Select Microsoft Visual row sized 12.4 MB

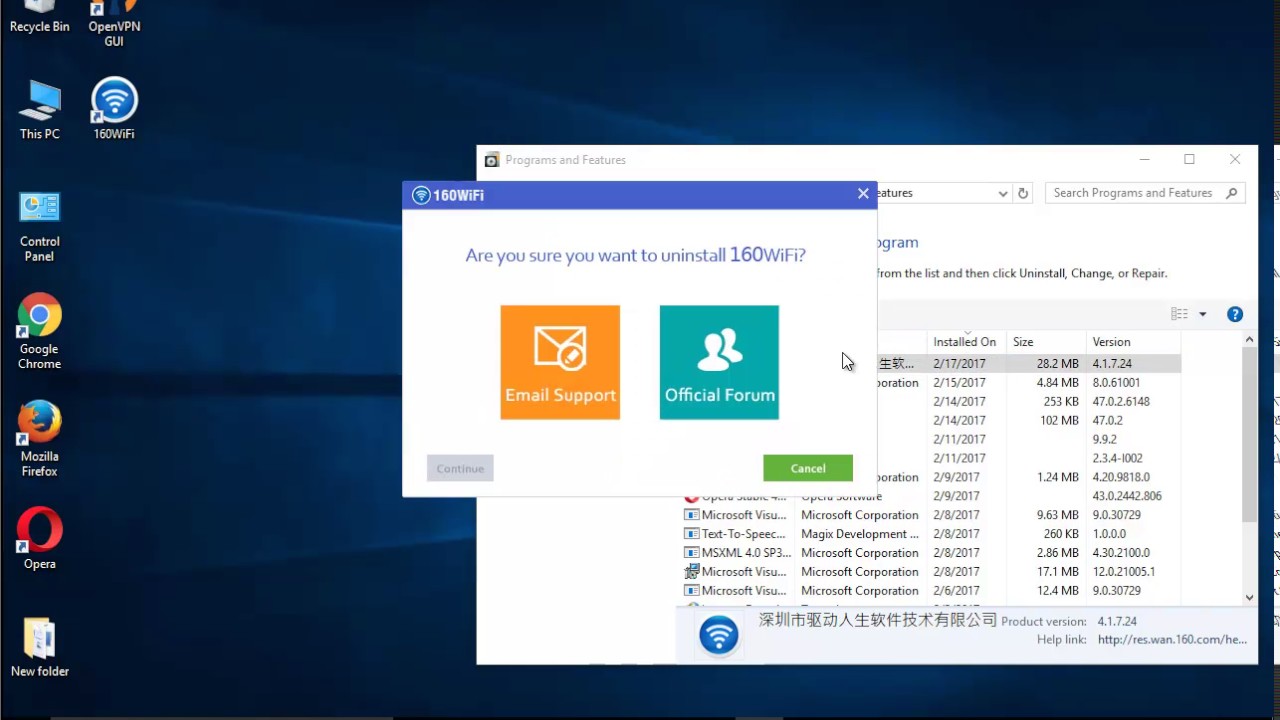(931, 591)
